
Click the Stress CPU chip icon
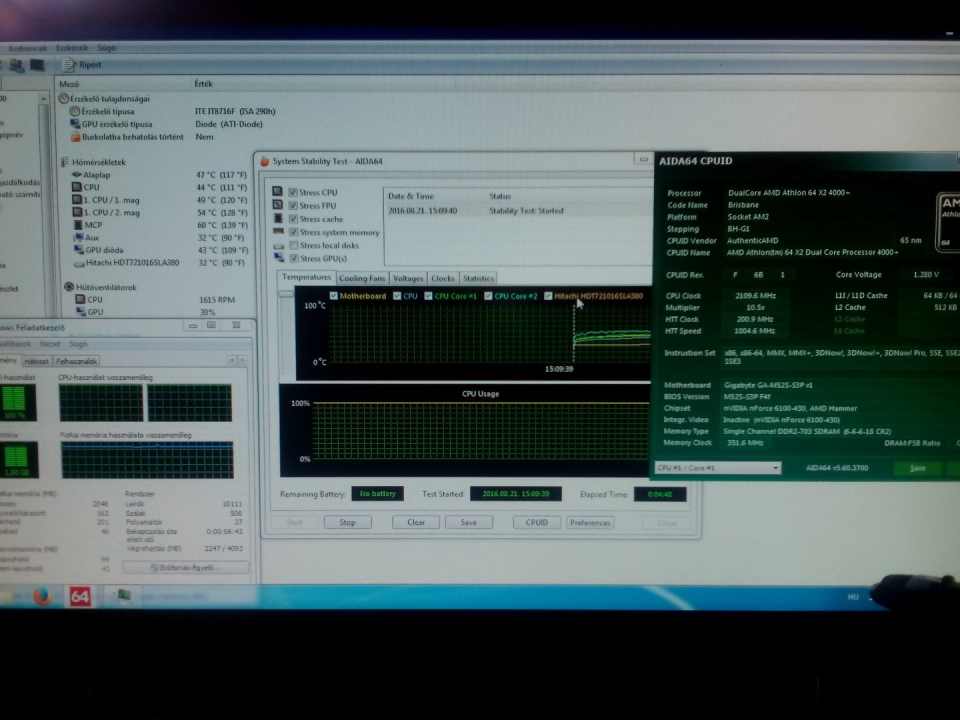[x=277, y=192]
